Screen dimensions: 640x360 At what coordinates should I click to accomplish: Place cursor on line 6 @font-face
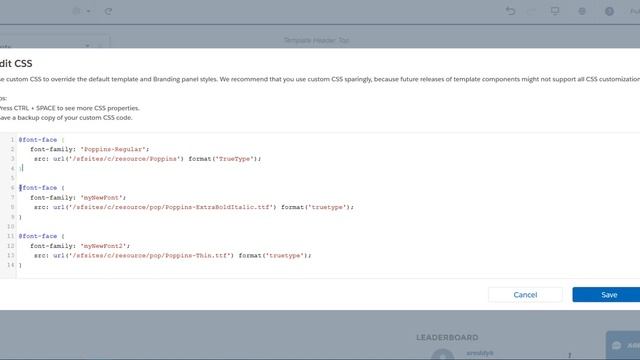click(38, 188)
